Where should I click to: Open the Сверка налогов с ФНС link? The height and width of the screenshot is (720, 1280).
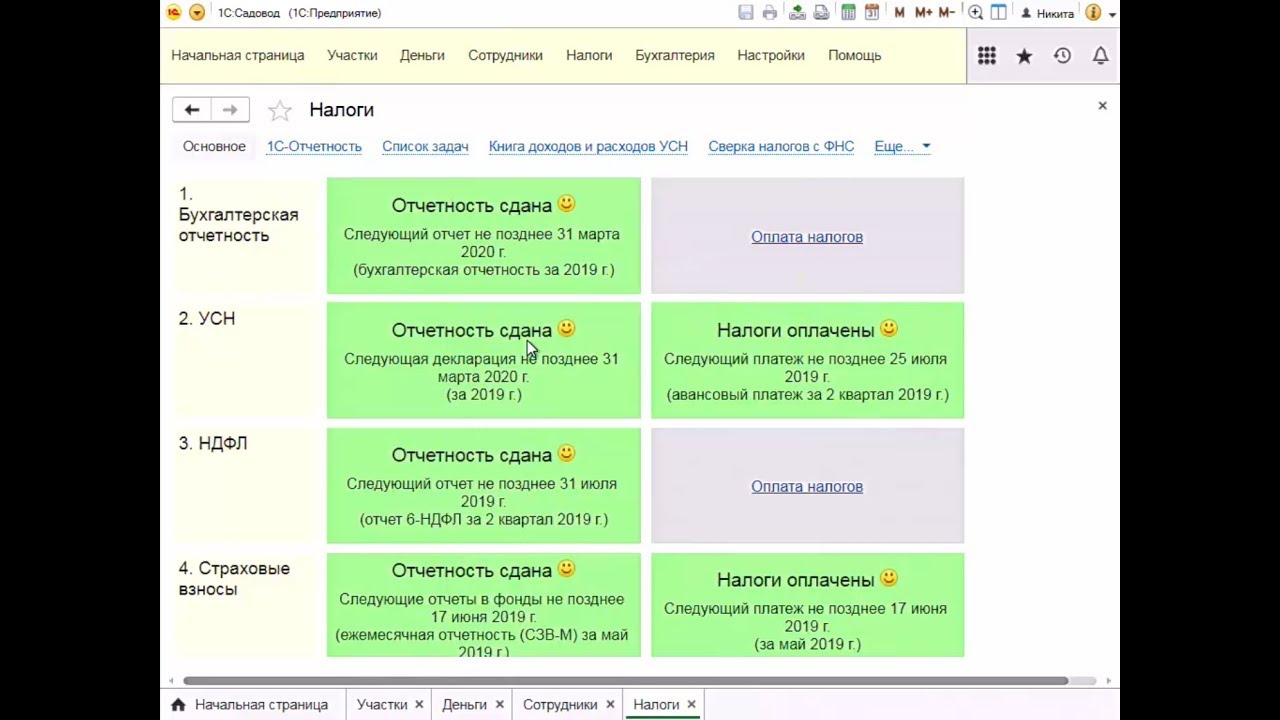pos(780,146)
